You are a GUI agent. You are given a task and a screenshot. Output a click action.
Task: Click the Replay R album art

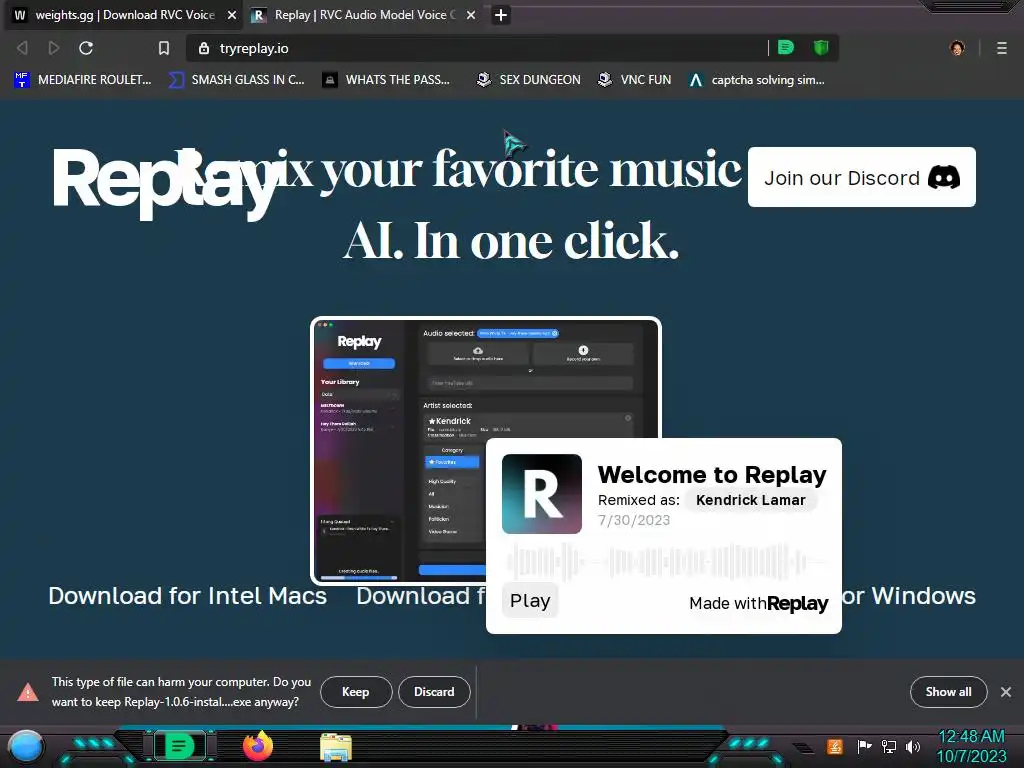click(541, 494)
